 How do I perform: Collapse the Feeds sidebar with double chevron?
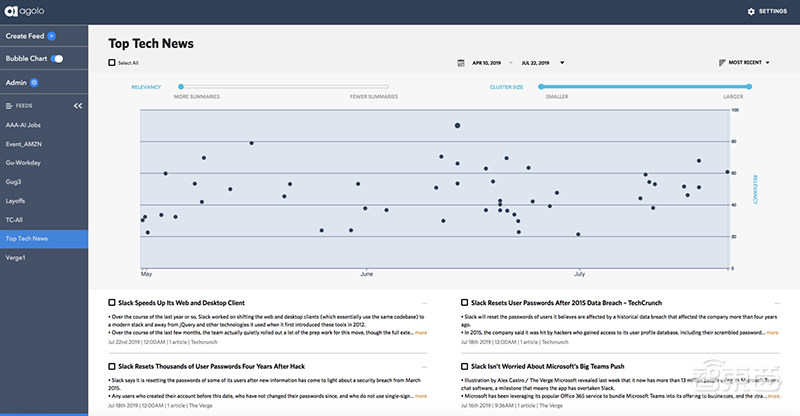(x=77, y=105)
